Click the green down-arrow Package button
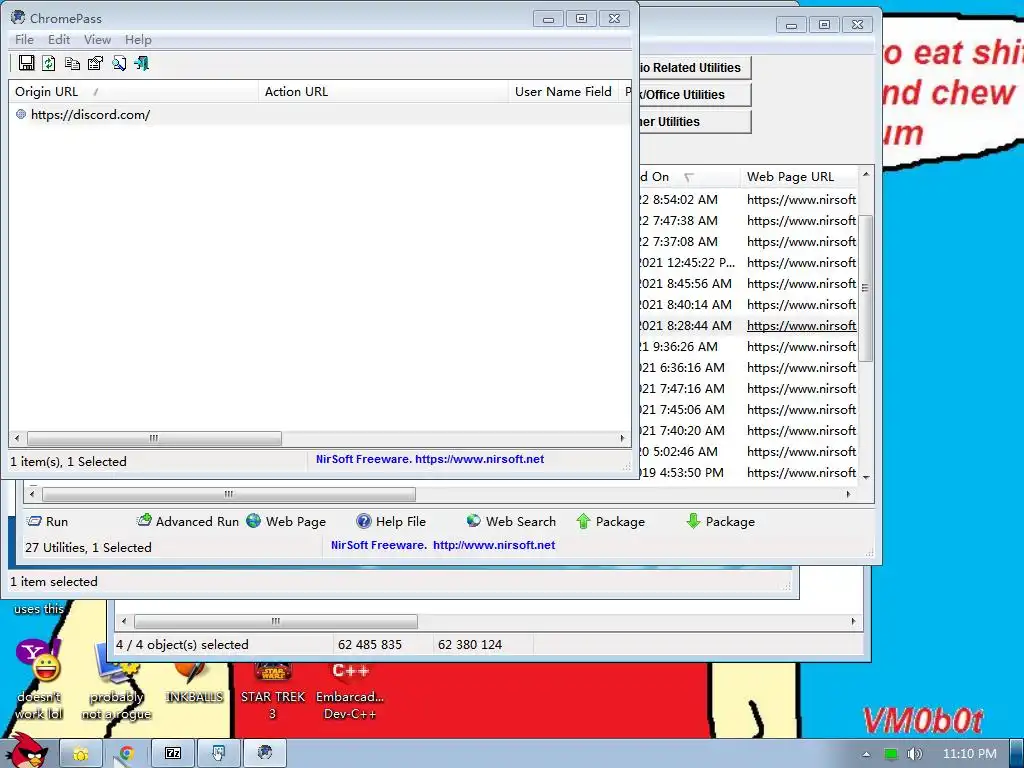The width and height of the screenshot is (1024, 768). [721, 522]
